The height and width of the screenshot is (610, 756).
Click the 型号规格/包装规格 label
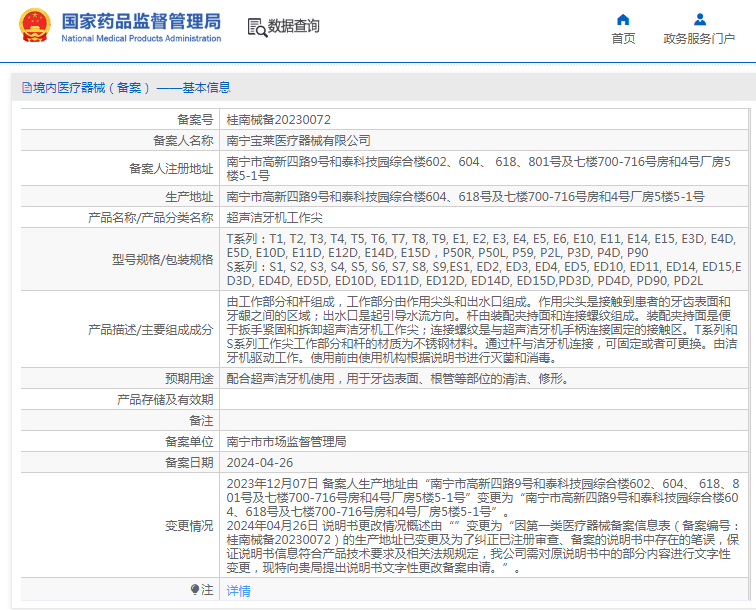tap(163, 260)
